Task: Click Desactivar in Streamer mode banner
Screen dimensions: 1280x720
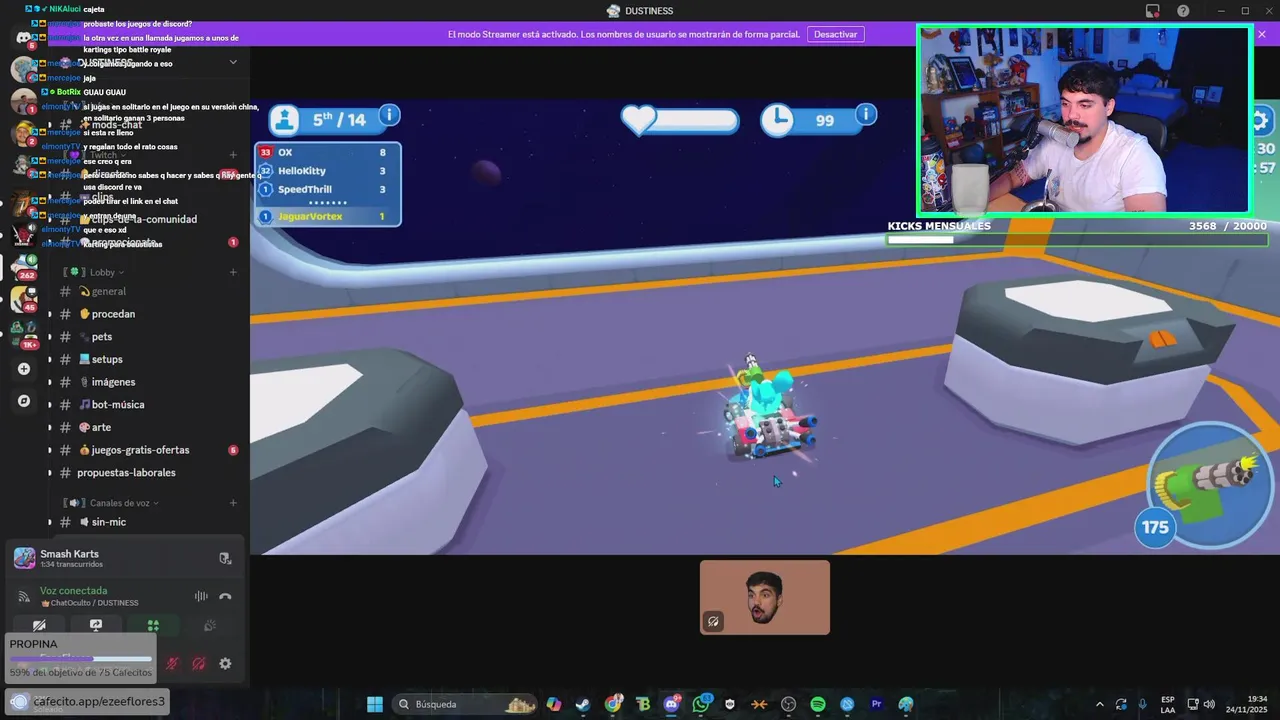Action: coord(835,34)
